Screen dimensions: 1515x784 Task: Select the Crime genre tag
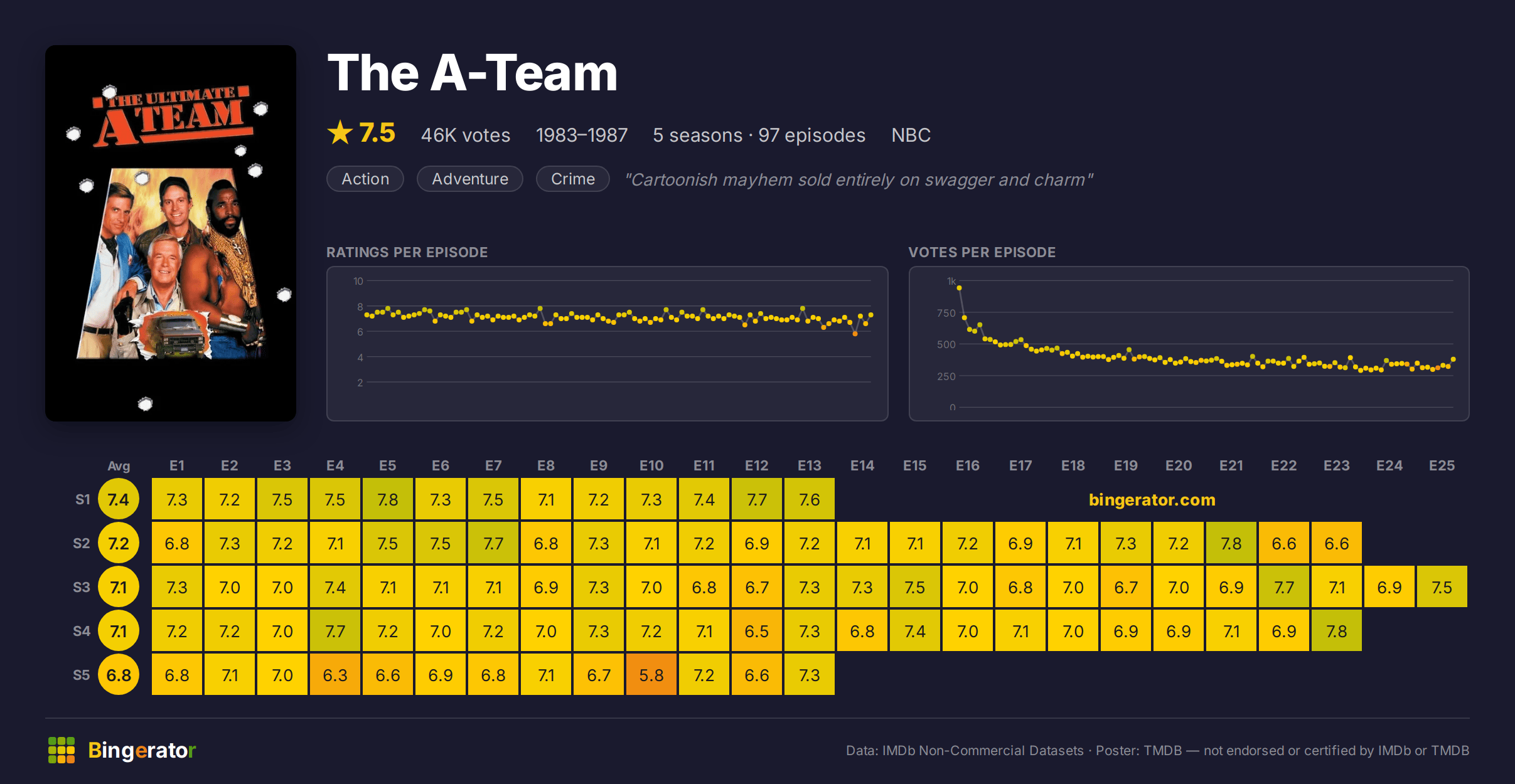coord(573,179)
